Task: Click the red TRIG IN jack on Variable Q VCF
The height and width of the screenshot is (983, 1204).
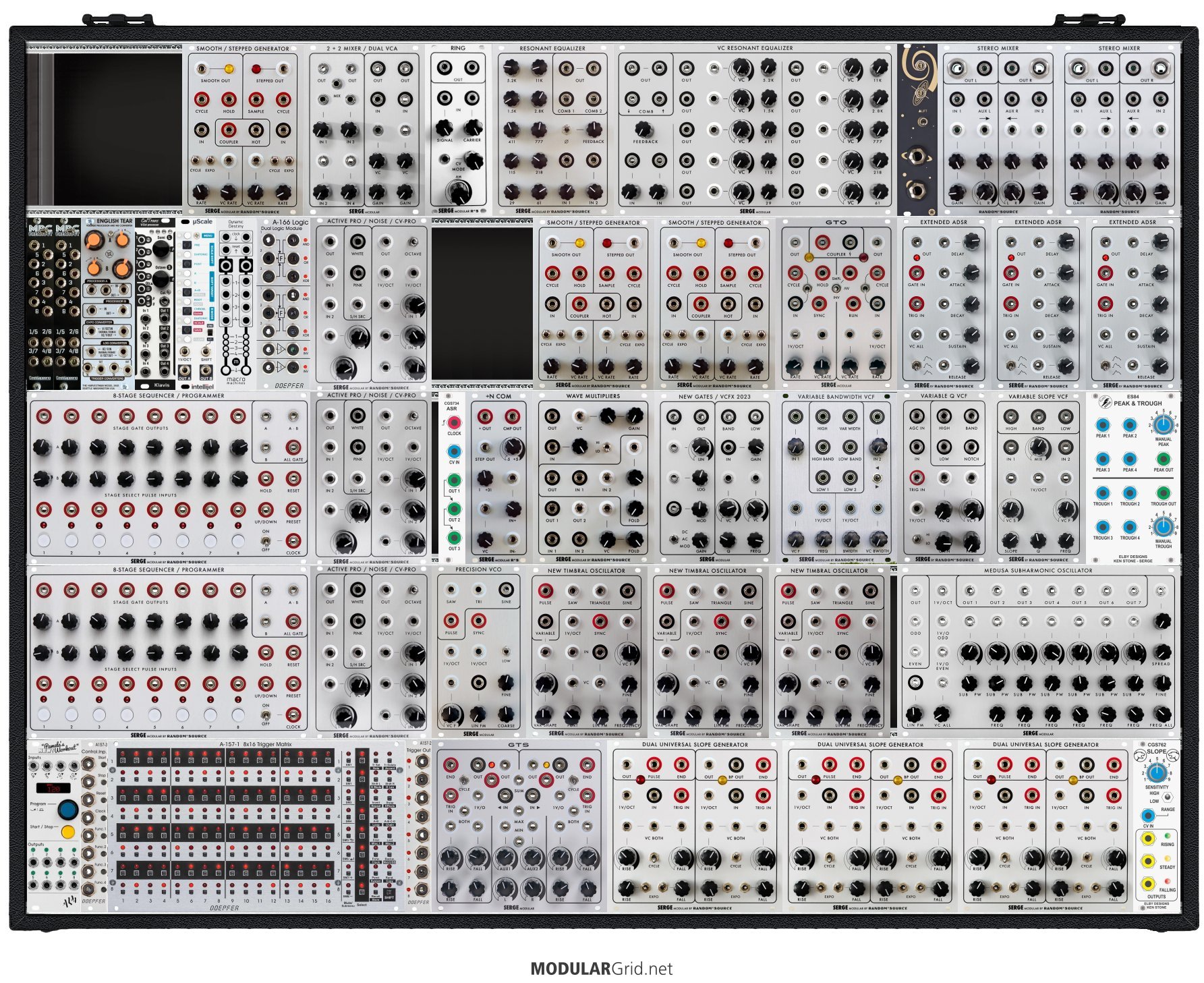Action: [917, 478]
